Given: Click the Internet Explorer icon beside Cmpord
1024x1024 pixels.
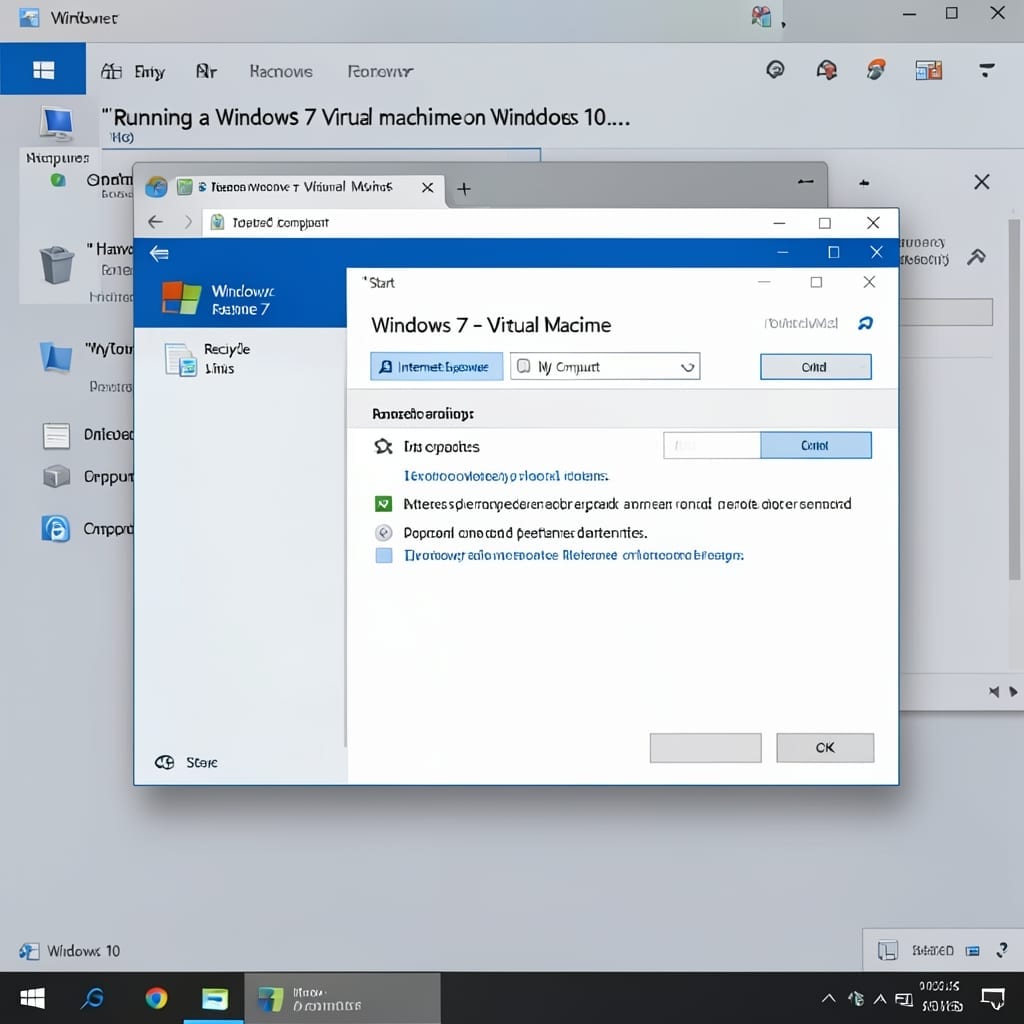Looking at the screenshot, I should (x=56, y=528).
